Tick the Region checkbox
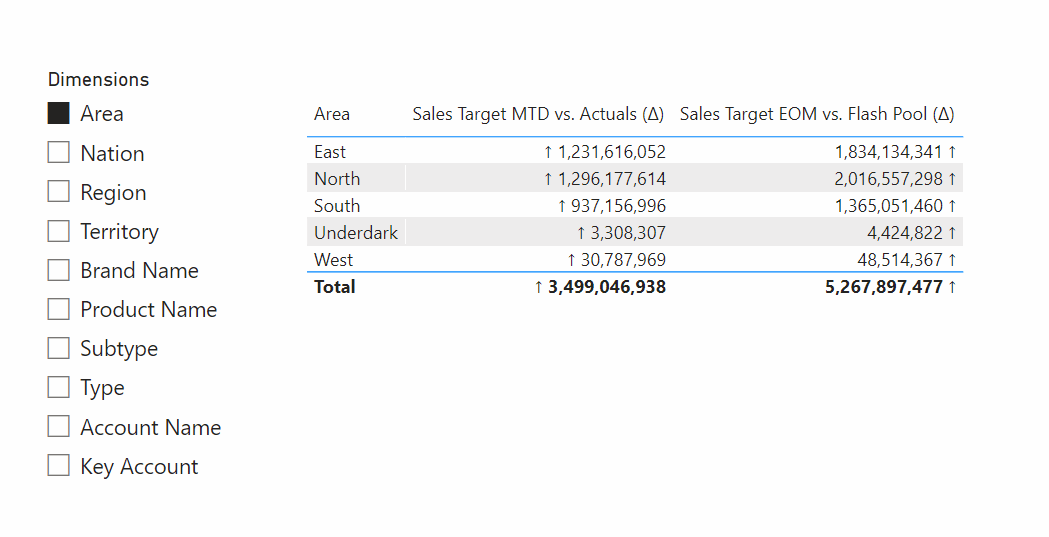 [x=58, y=191]
